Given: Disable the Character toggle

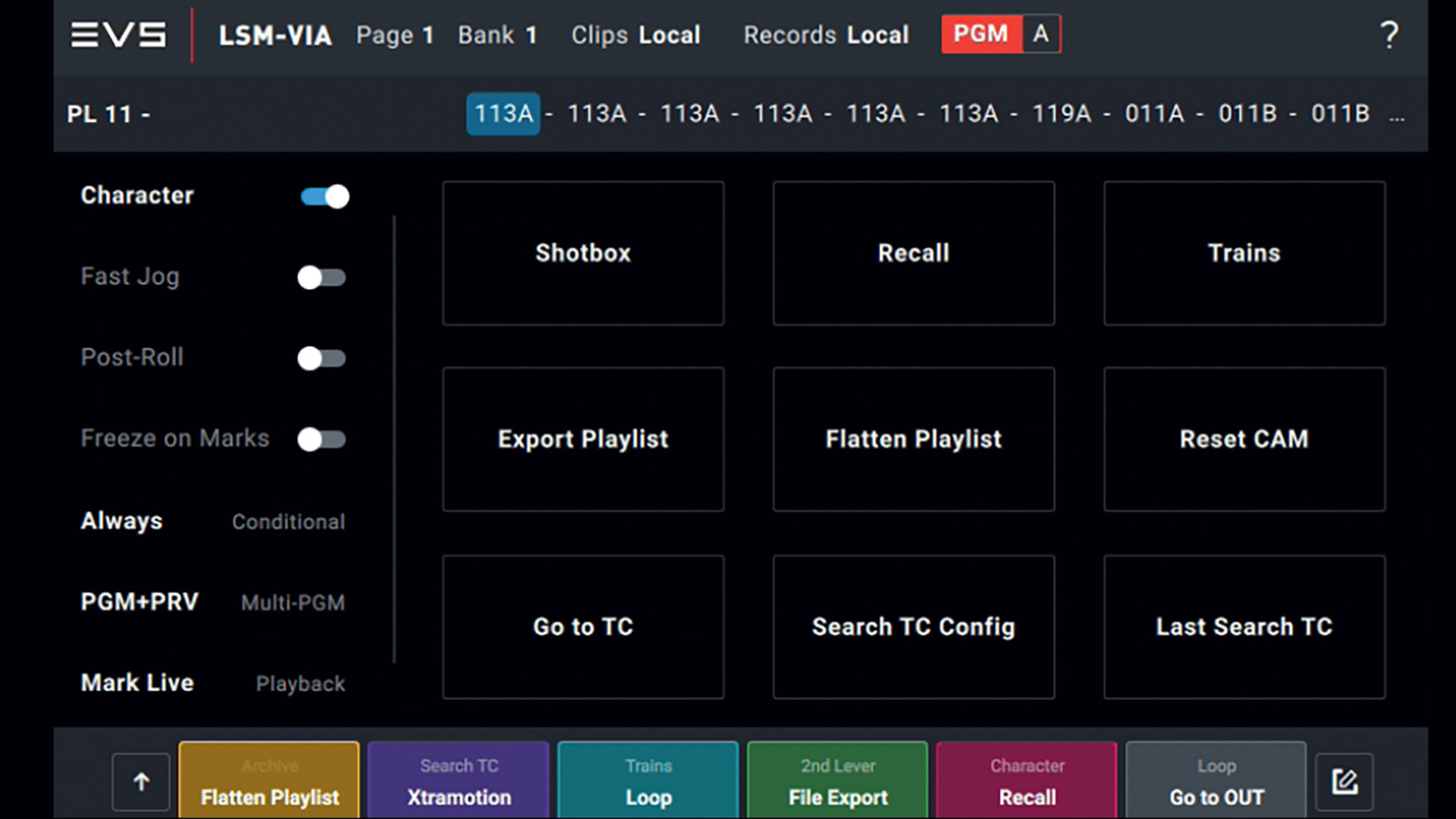Looking at the screenshot, I should pos(325,196).
